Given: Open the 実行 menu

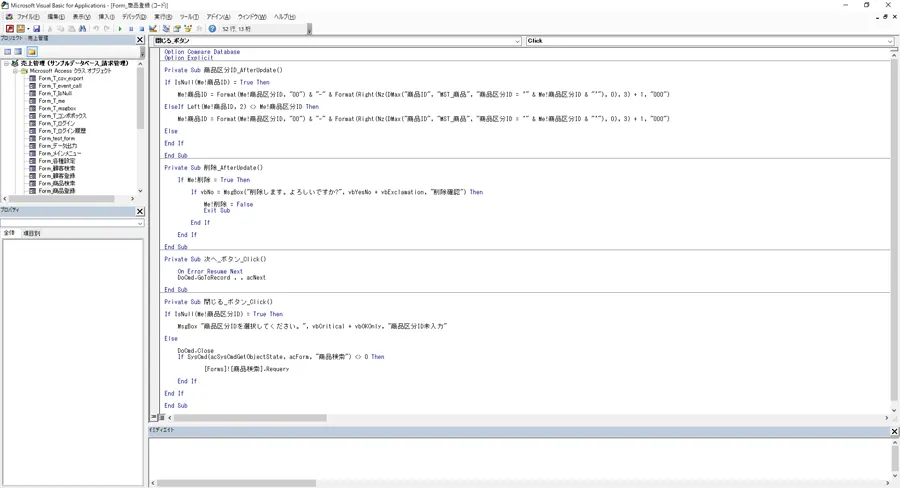Looking at the screenshot, I should pyautogui.click(x=162, y=17).
